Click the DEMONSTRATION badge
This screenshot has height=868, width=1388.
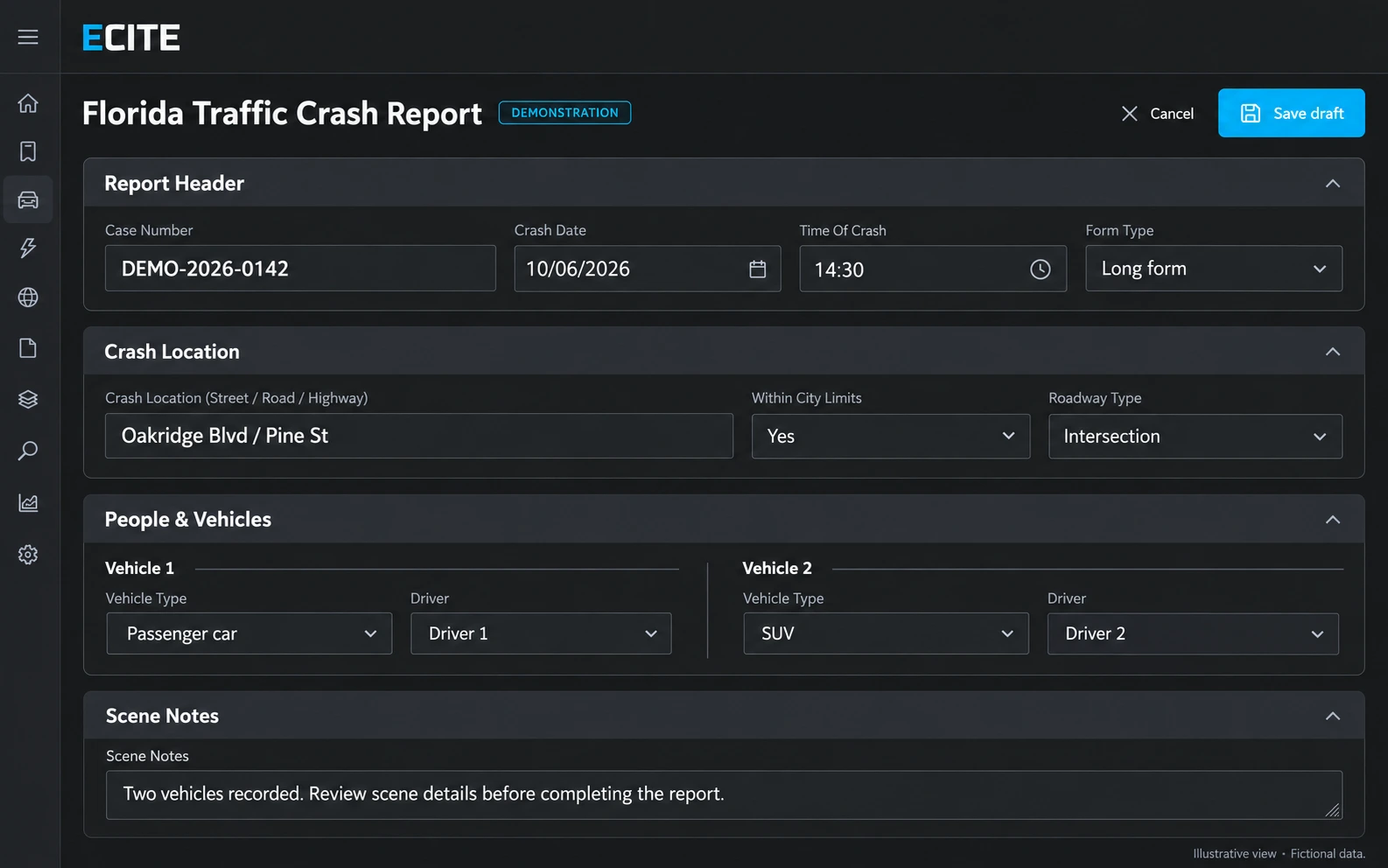(564, 113)
